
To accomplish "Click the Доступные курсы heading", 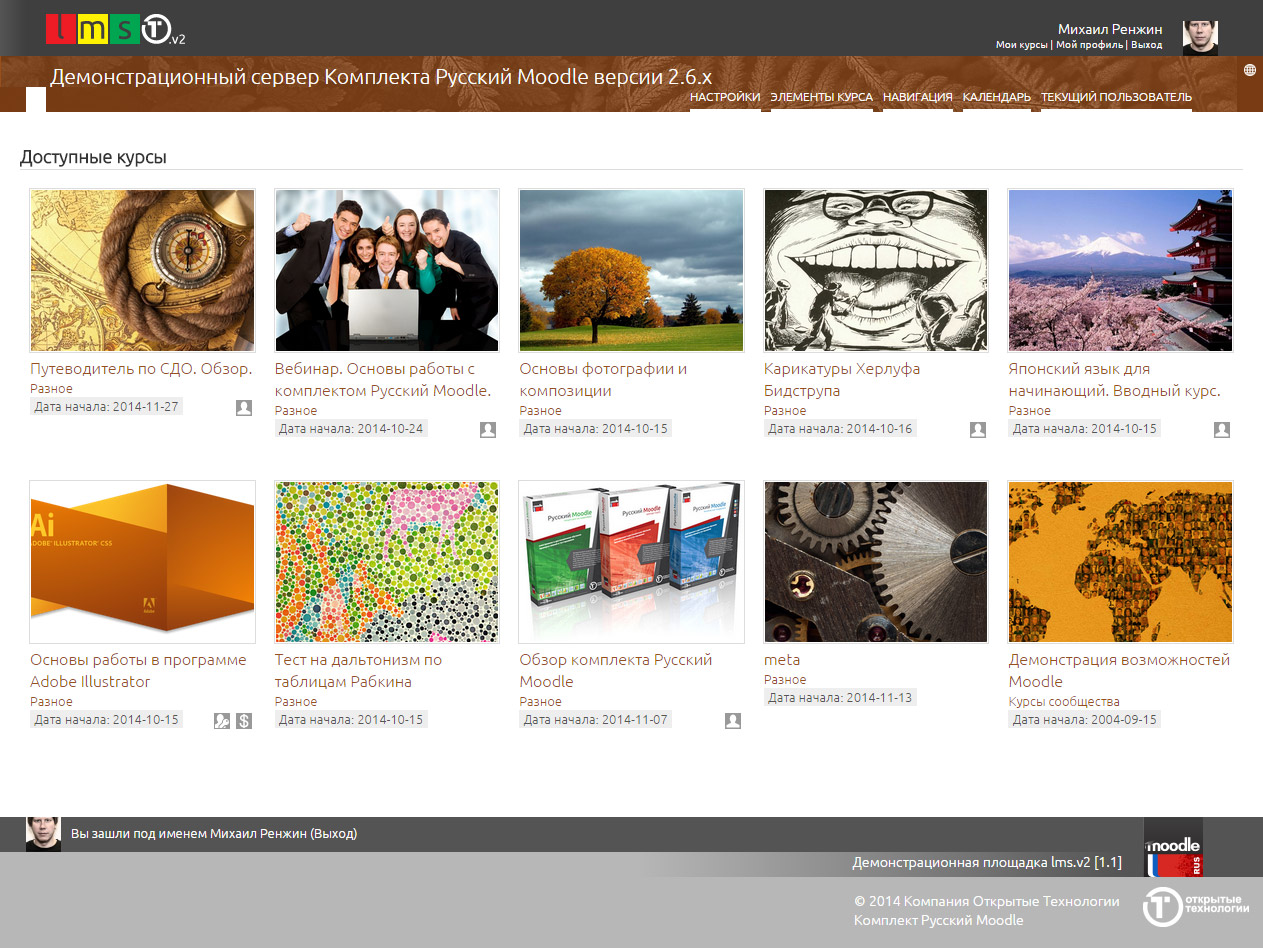I will click(x=93, y=157).
